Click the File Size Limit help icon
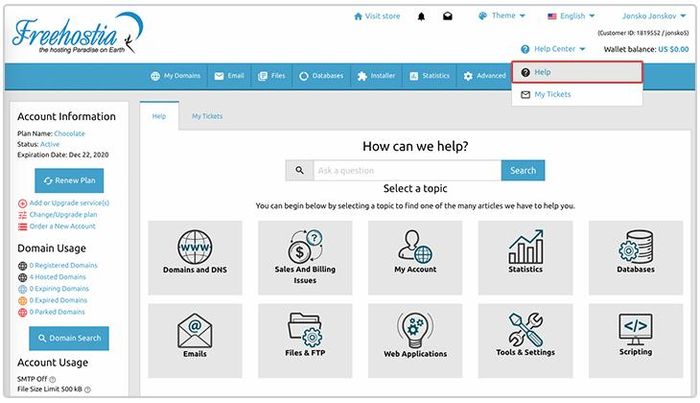The height and width of the screenshot is (403, 700). click(88, 390)
